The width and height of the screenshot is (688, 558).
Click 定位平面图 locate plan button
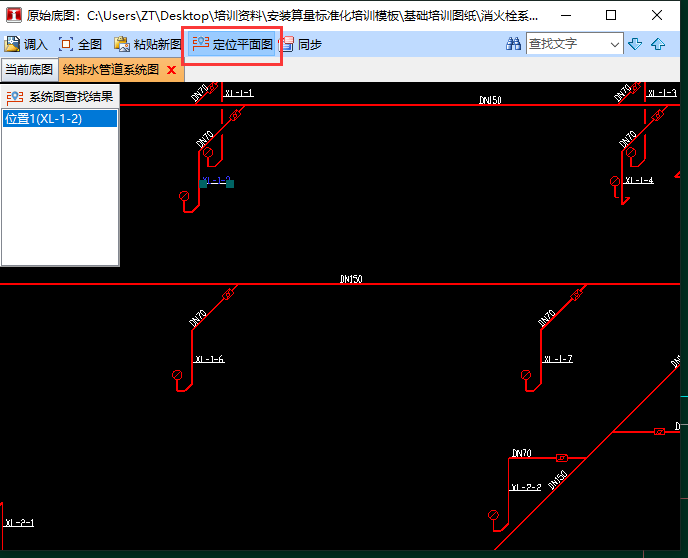(x=232, y=44)
